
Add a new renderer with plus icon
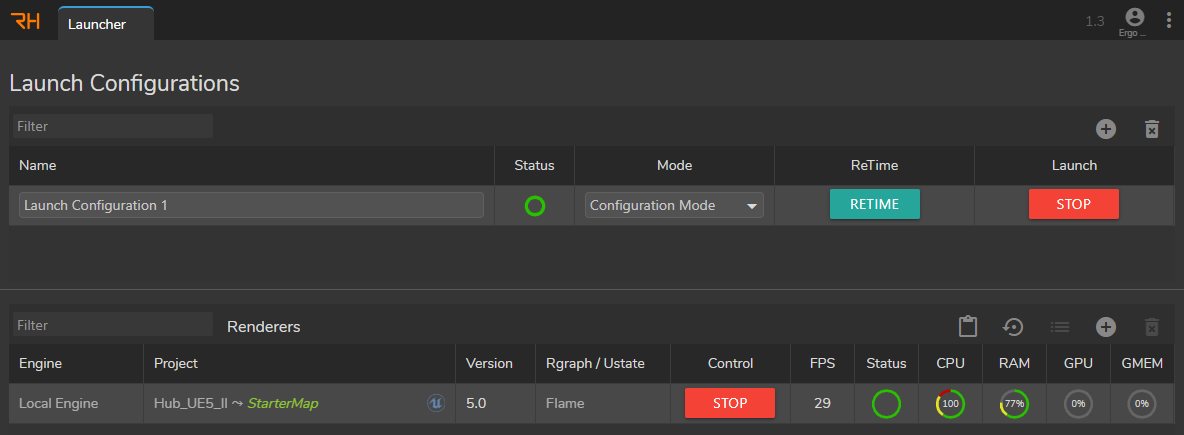[x=1105, y=327]
